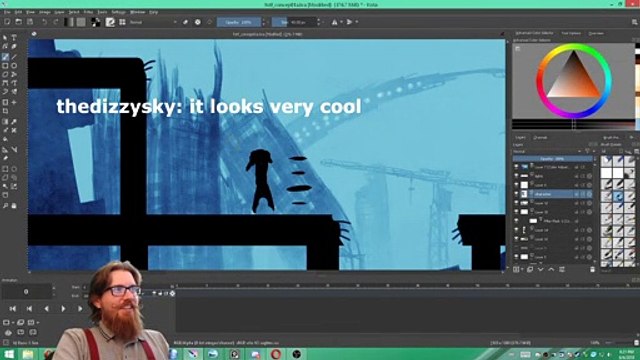Open the brush settings editor
The image size is (640, 360).
pos(110,22)
